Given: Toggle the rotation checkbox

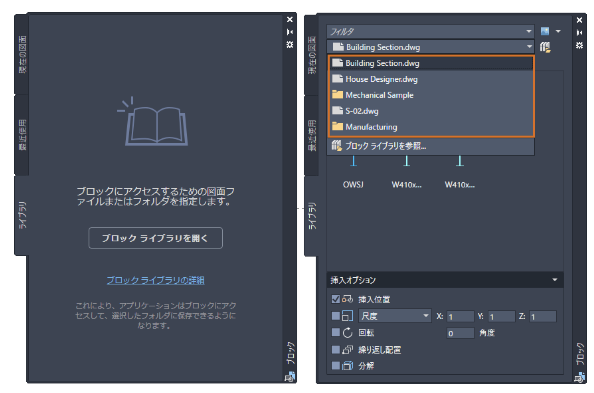Looking at the screenshot, I should tap(336, 332).
